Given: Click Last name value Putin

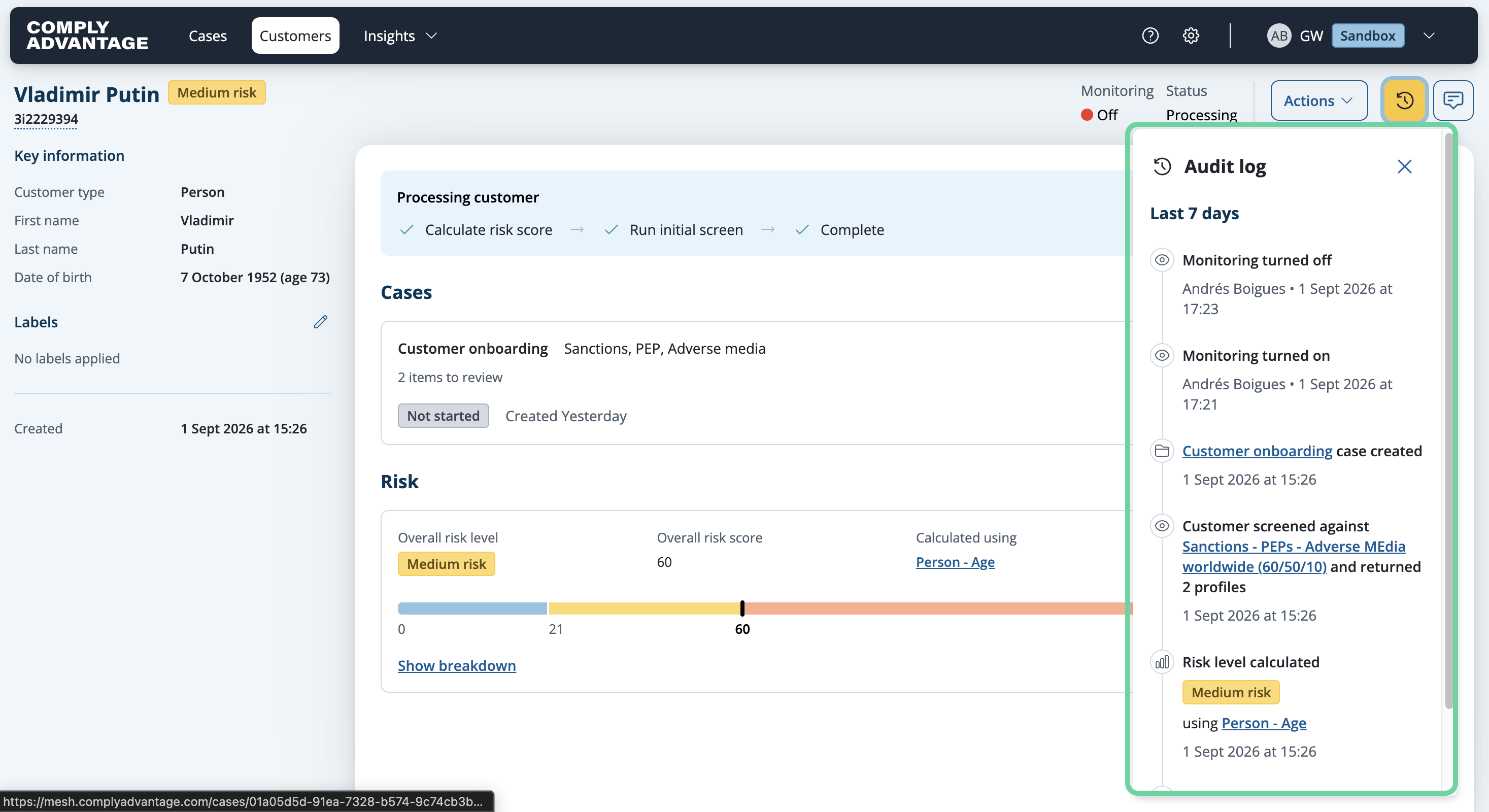Looking at the screenshot, I should pyautogui.click(x=197, y=249).
